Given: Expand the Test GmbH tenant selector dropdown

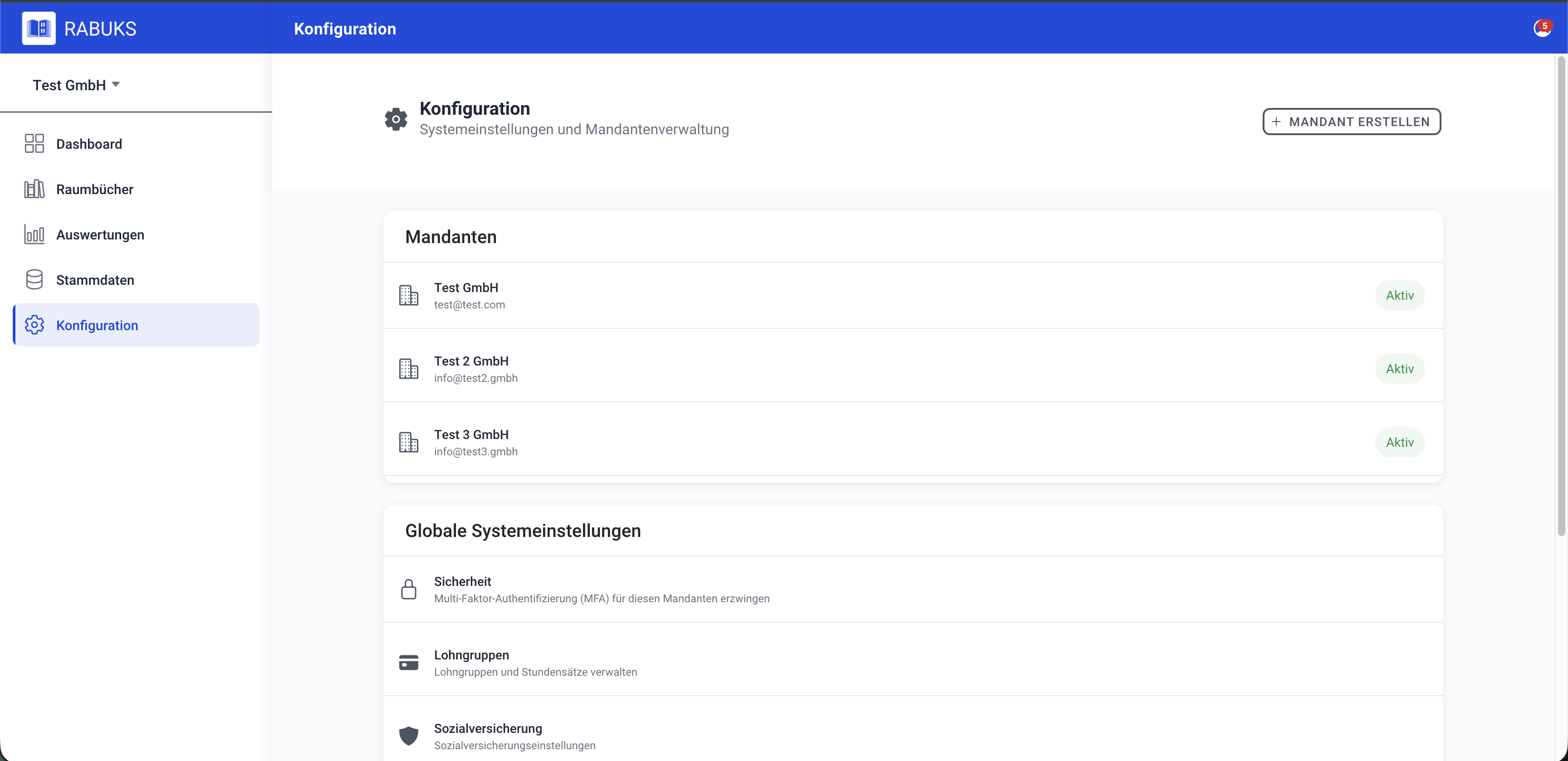Looking at the screenshot, I should point(76,85).
